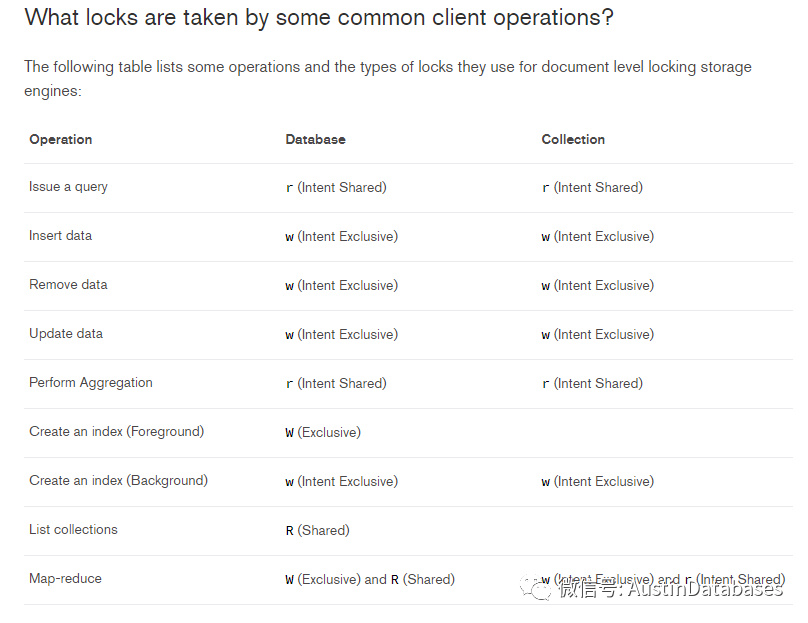This screenshot has width=808, height=623.
Task: Click Create an index (Foreground) text
Action: pyautogui.click(x=116, y=432)
